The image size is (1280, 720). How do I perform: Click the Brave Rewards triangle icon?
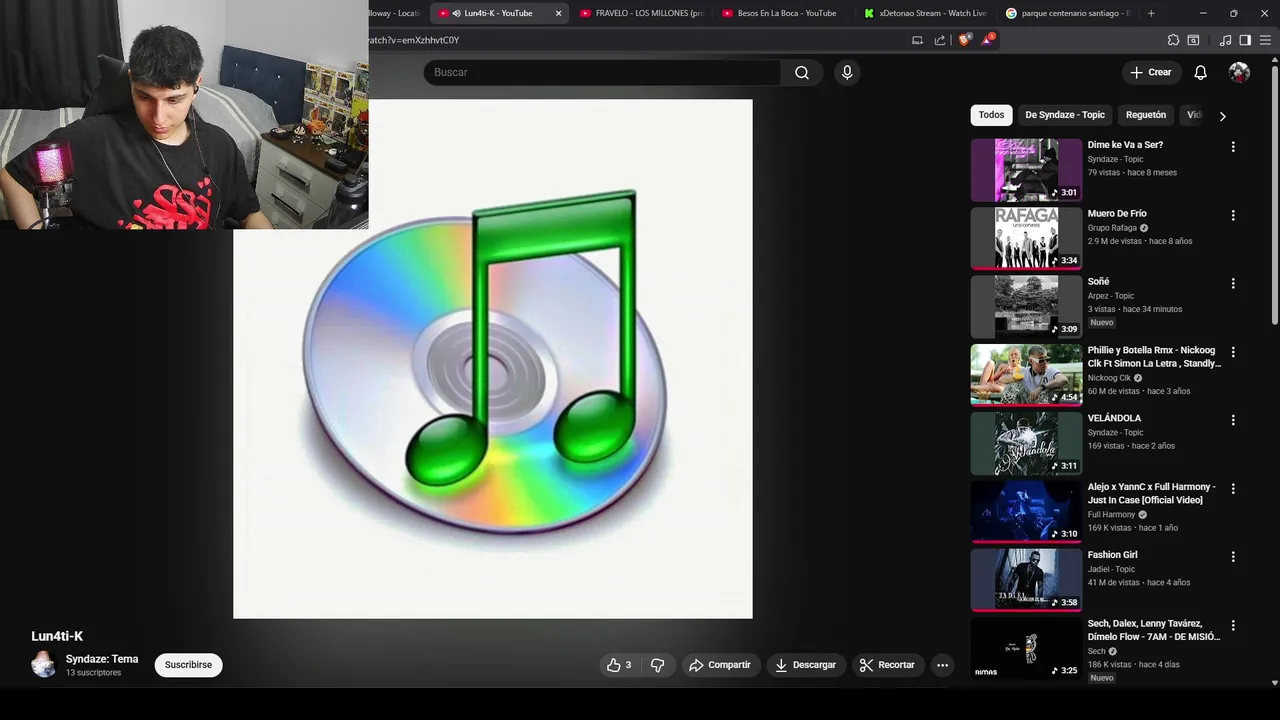tap(989, 40)
